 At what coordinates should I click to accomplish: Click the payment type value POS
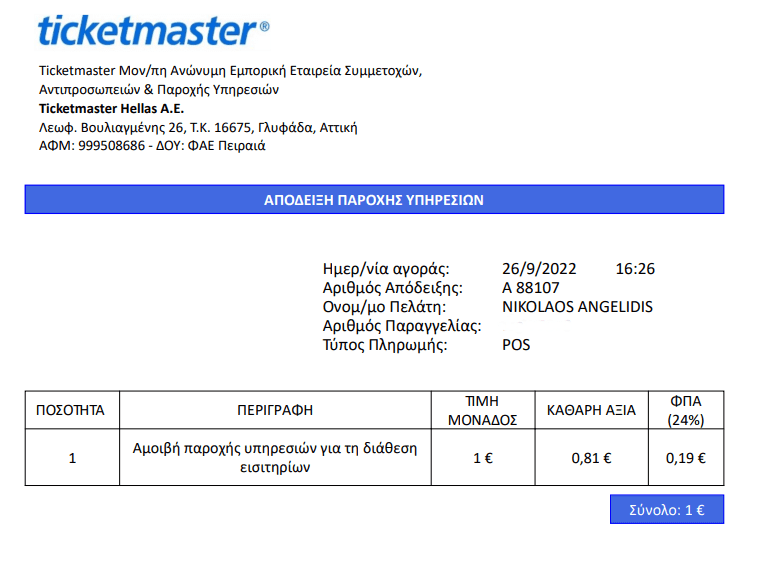(516, 345)
